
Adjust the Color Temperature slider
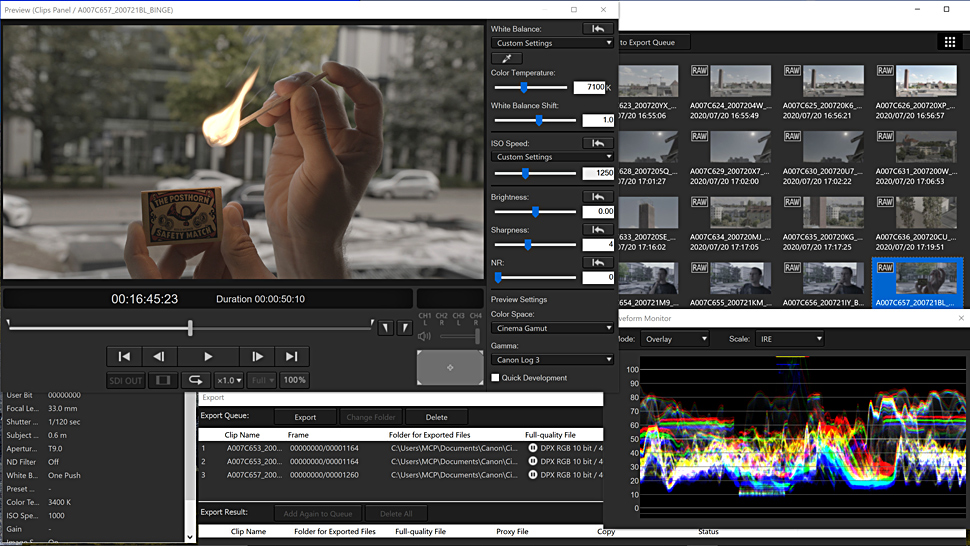tap(523, 87)
